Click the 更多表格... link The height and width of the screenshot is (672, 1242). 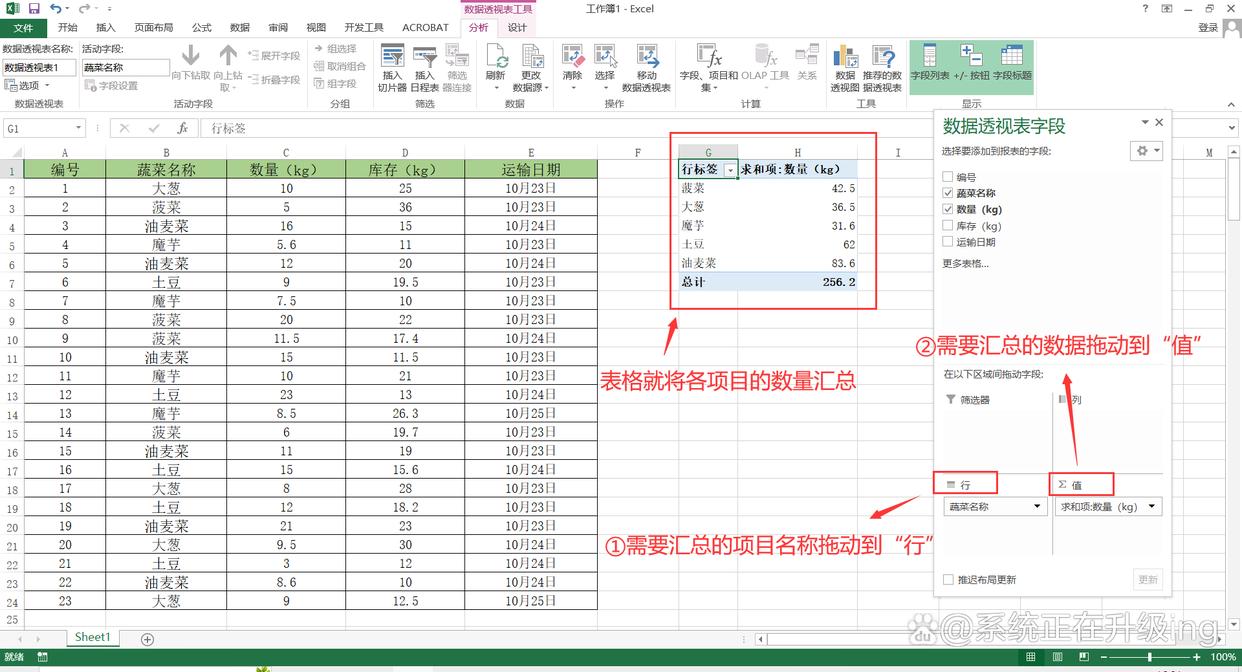(x=965, y=264)
